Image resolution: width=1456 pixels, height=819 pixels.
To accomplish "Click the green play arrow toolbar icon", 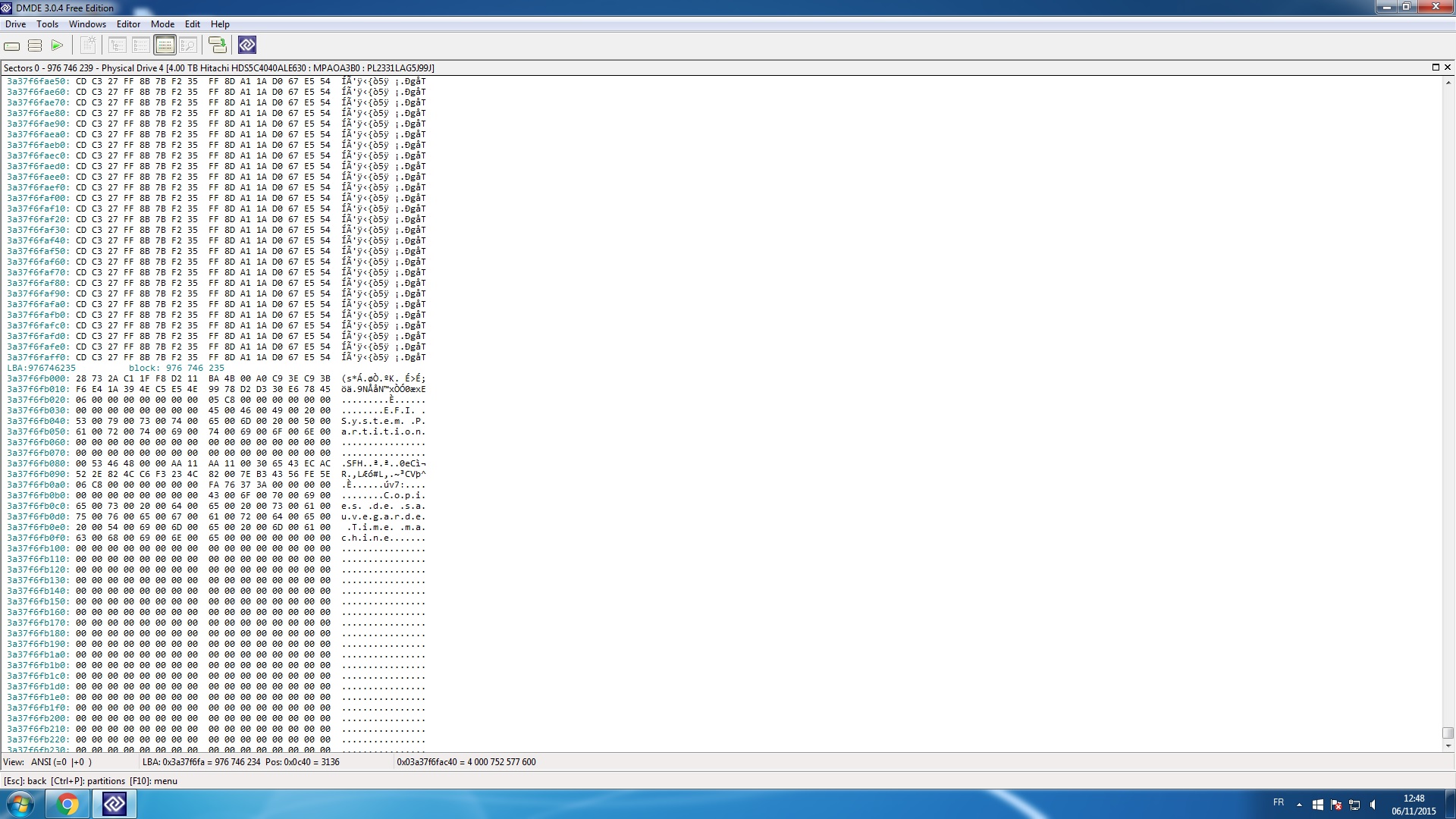I will tap(58, 45).
